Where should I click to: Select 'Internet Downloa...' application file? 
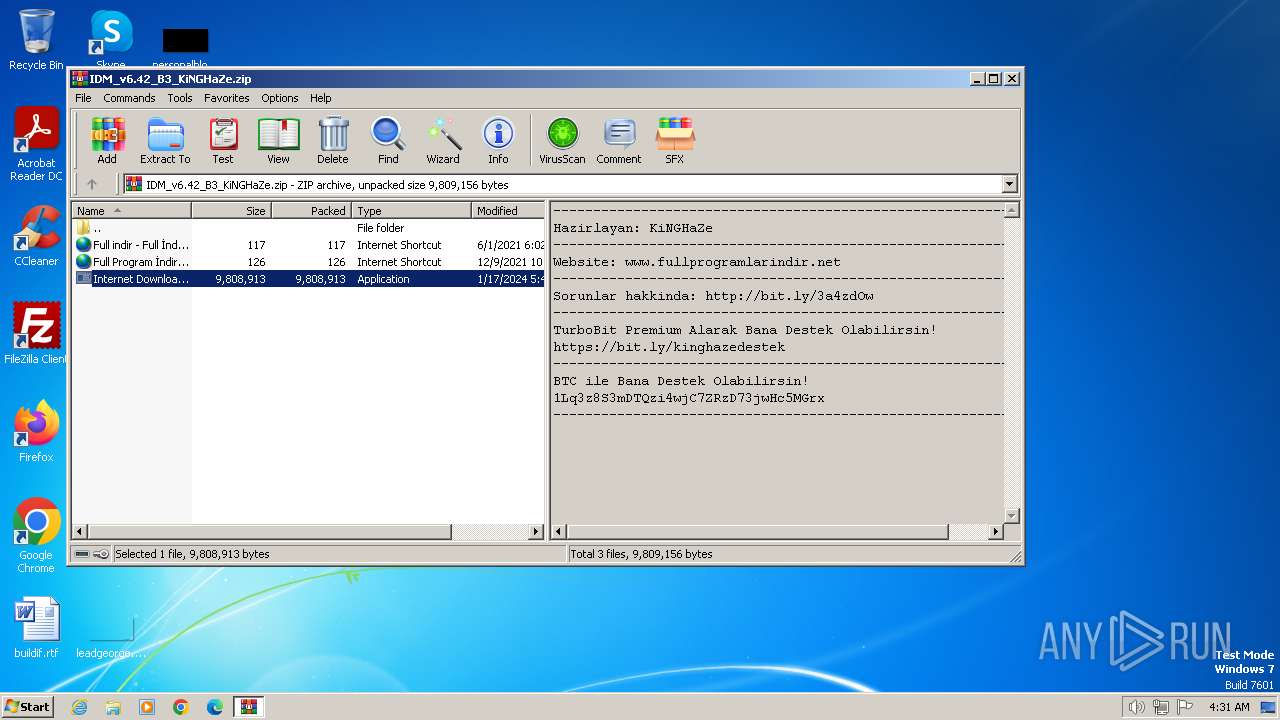pyautogui.click(x=309, y=279)
